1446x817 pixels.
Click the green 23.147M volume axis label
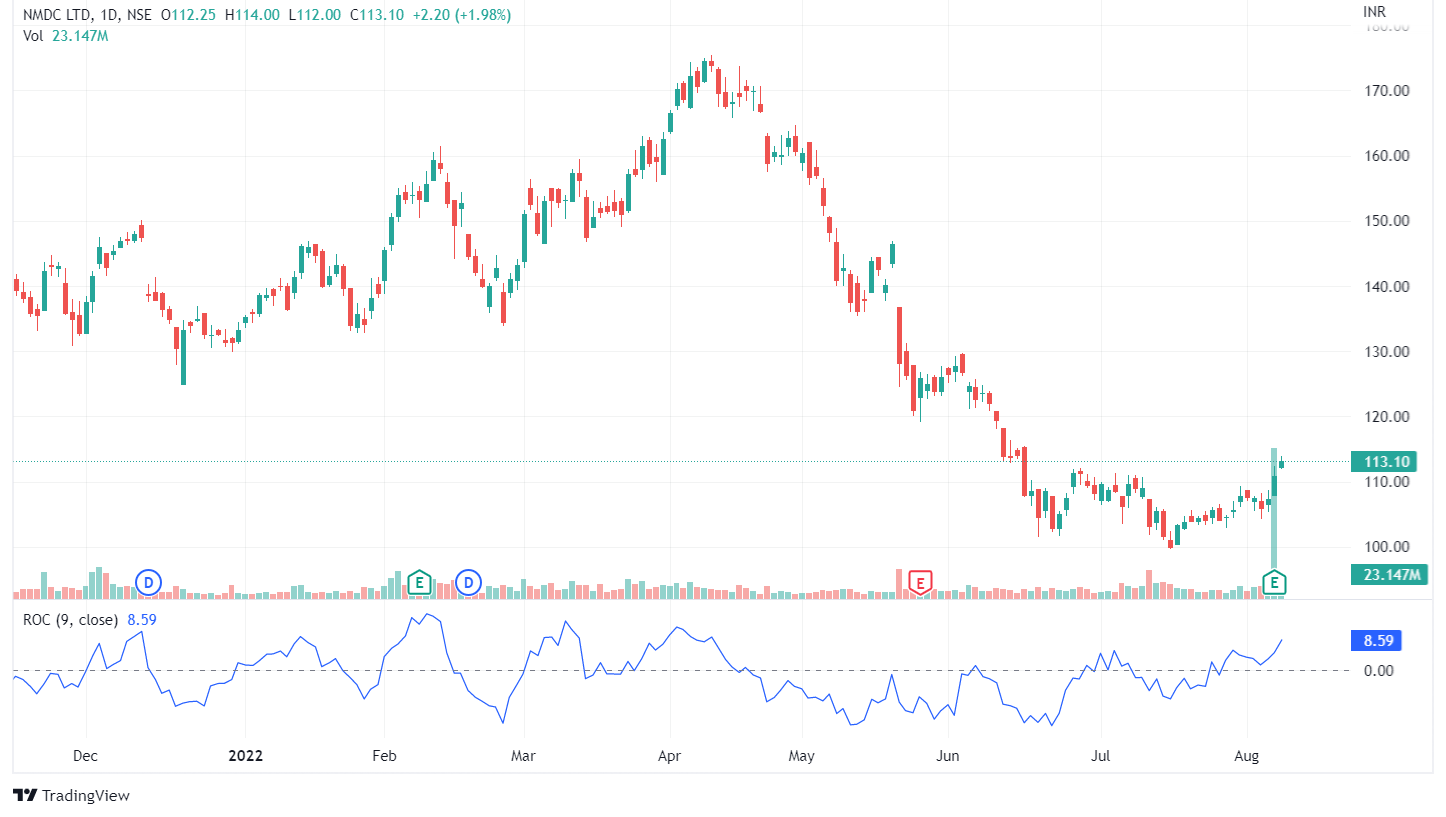pyautogui.click(x=1387, y=575)
